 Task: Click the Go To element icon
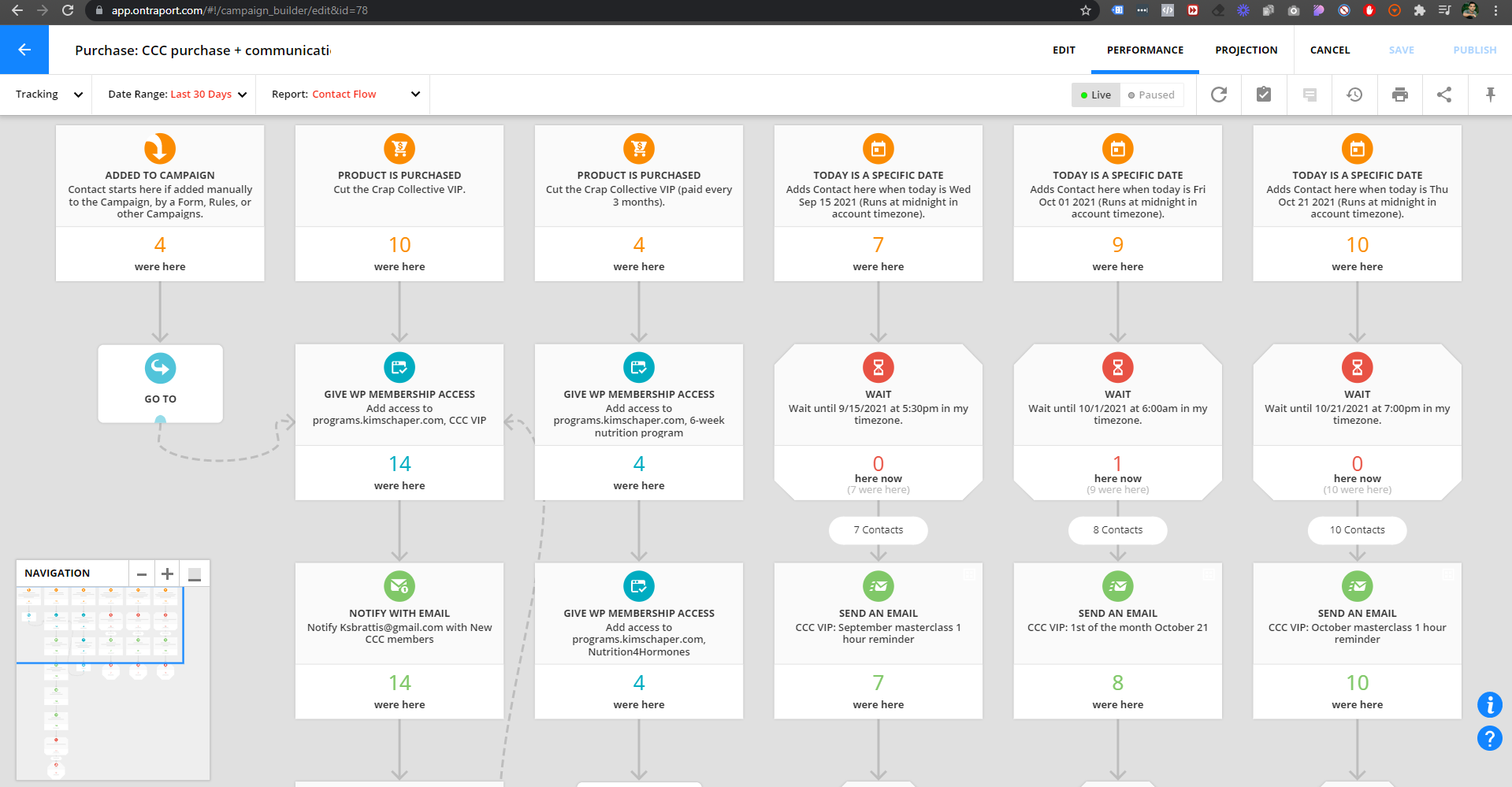[161, 368]
